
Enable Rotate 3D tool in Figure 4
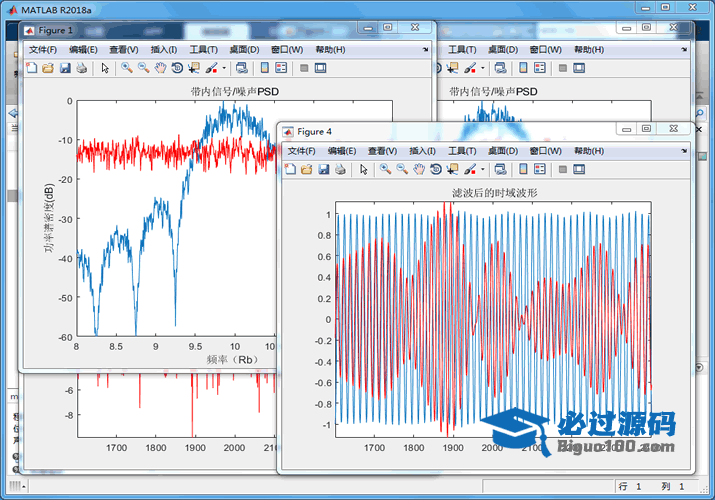click(x=436, y=169)
